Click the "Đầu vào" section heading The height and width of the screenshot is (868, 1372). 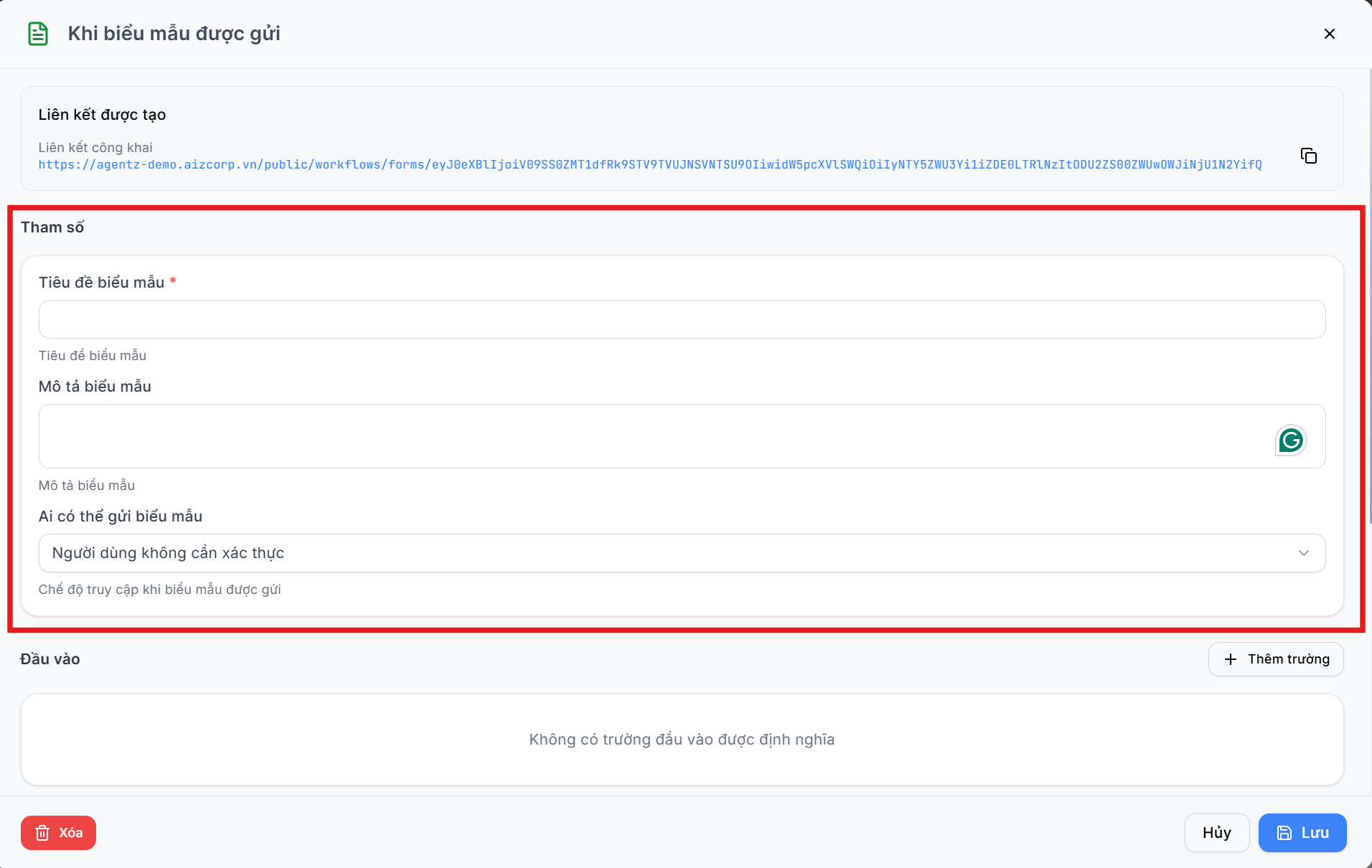pyautogui.click(x=50, y=659)
